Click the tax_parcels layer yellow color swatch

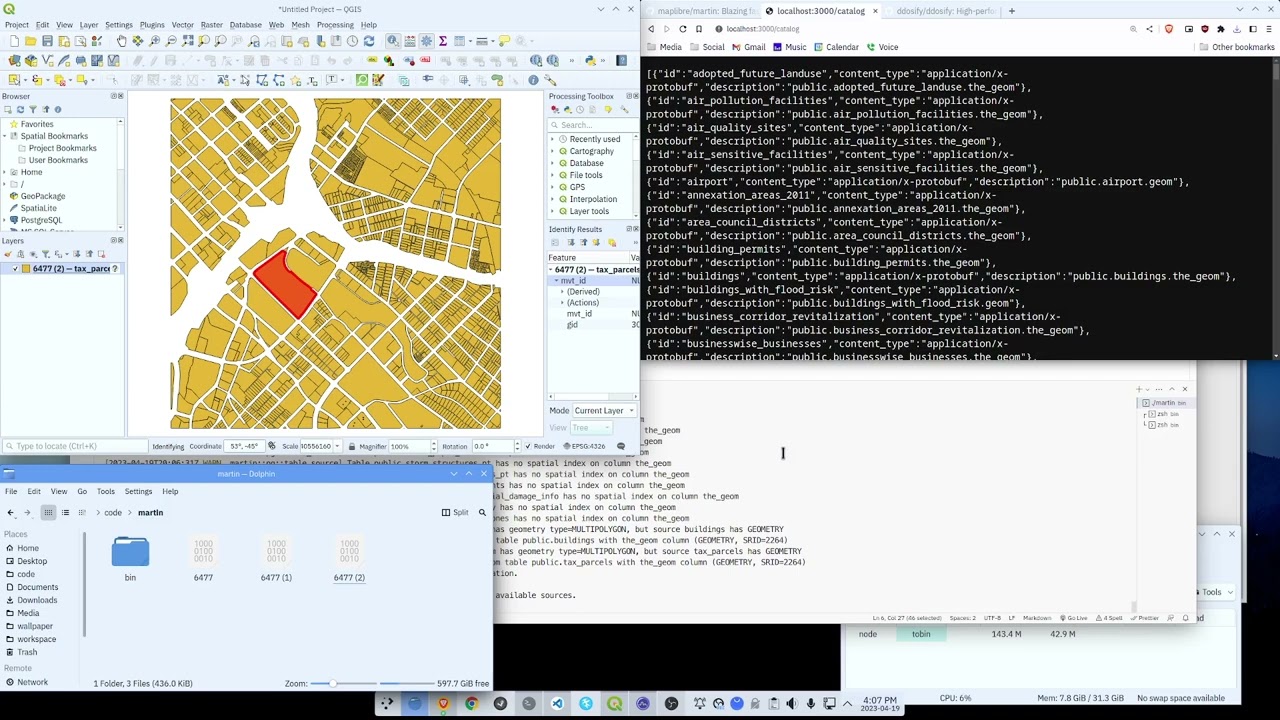click(x=26, y=268)
